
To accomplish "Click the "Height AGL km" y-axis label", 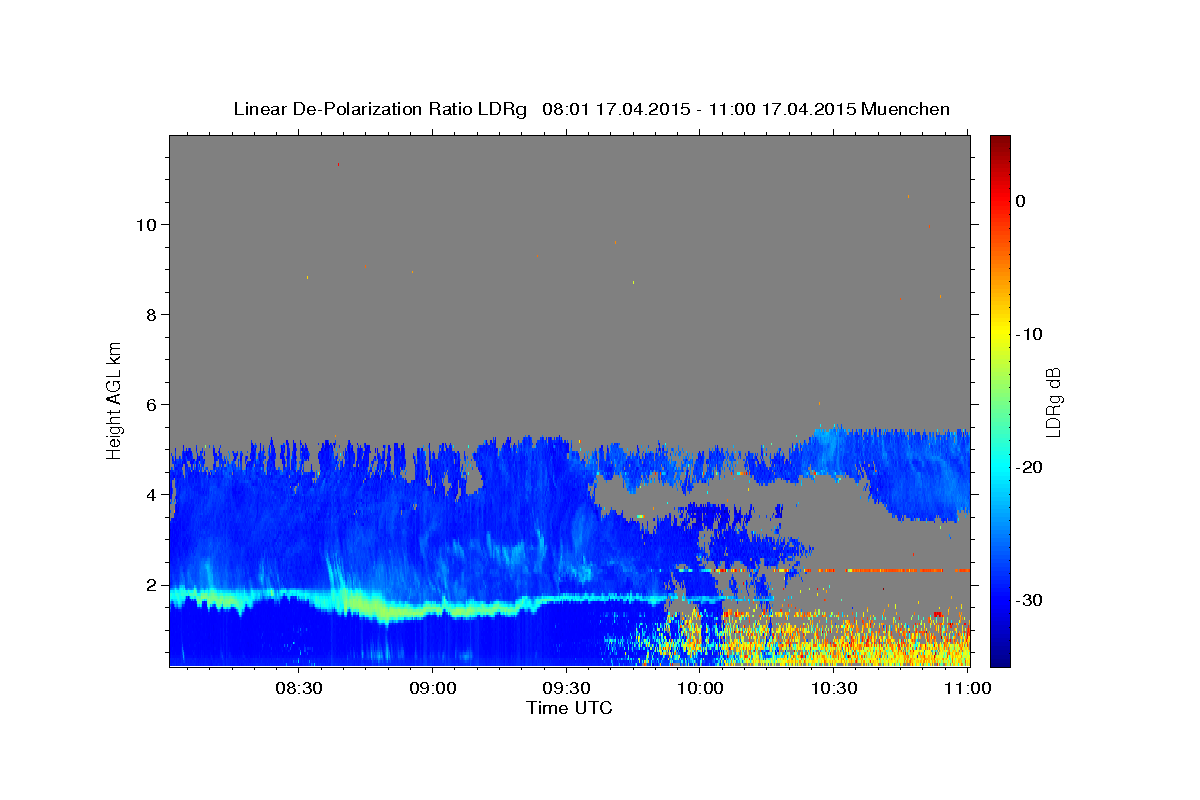I will (115, 399).
